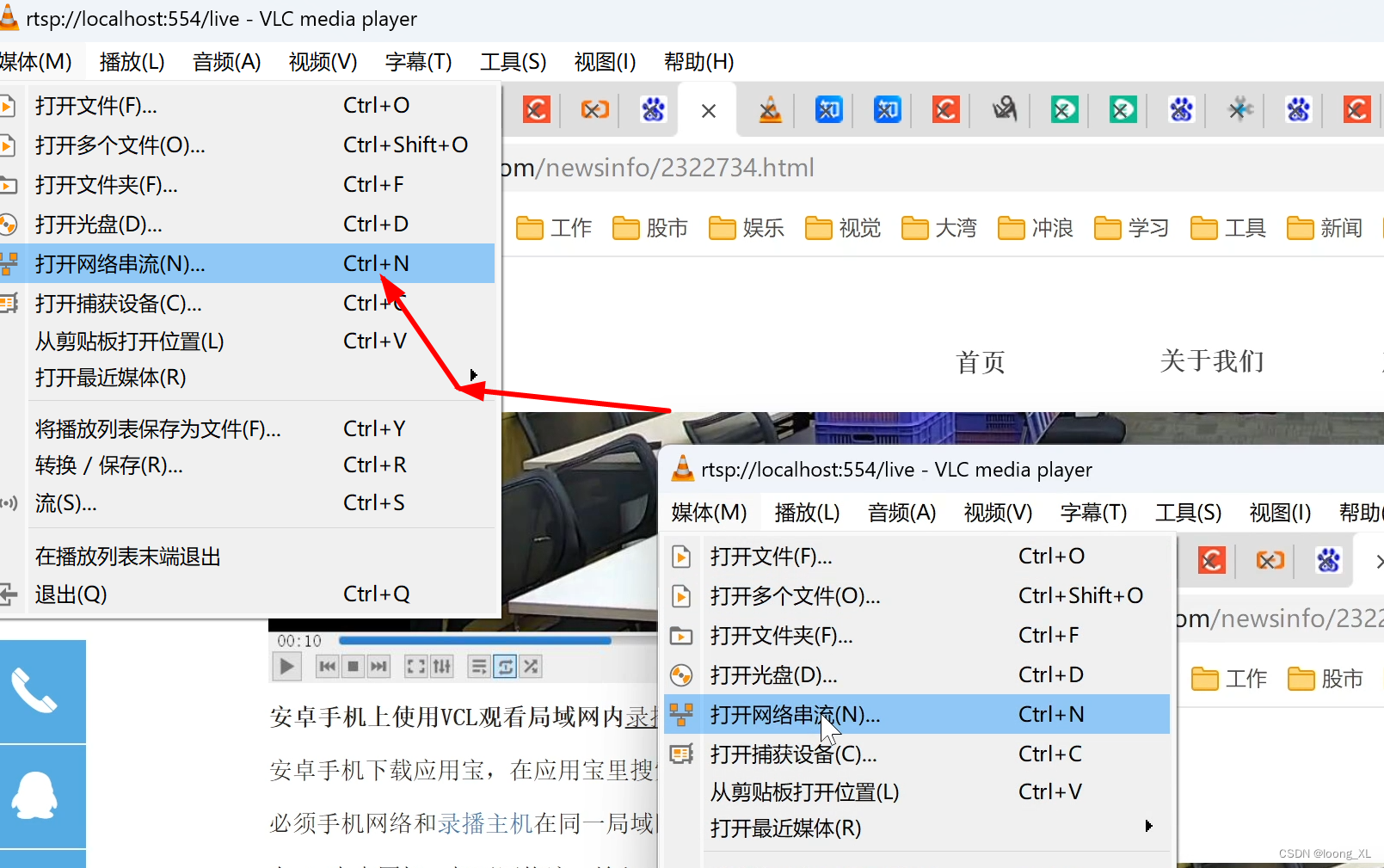Open the 工作 bookmark folder in main browser
Image resolution: width=1384 pixels, height=868 pixels.
click(x=555, y=228)
